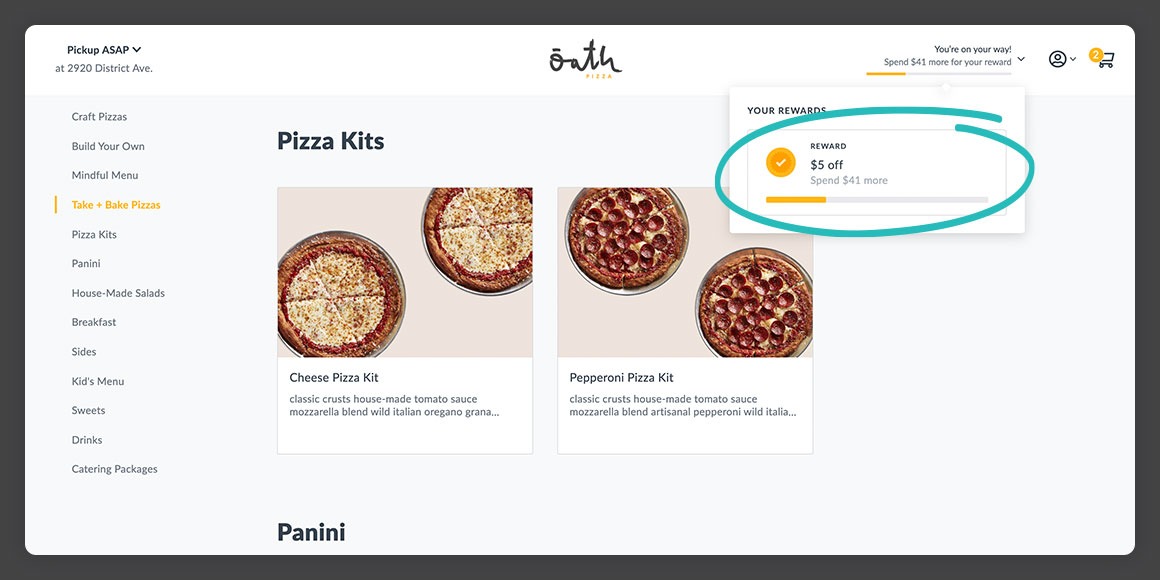The image size is (1160, 580).
Task: Click the yellow reward checkmark icon
Action: 781,162
